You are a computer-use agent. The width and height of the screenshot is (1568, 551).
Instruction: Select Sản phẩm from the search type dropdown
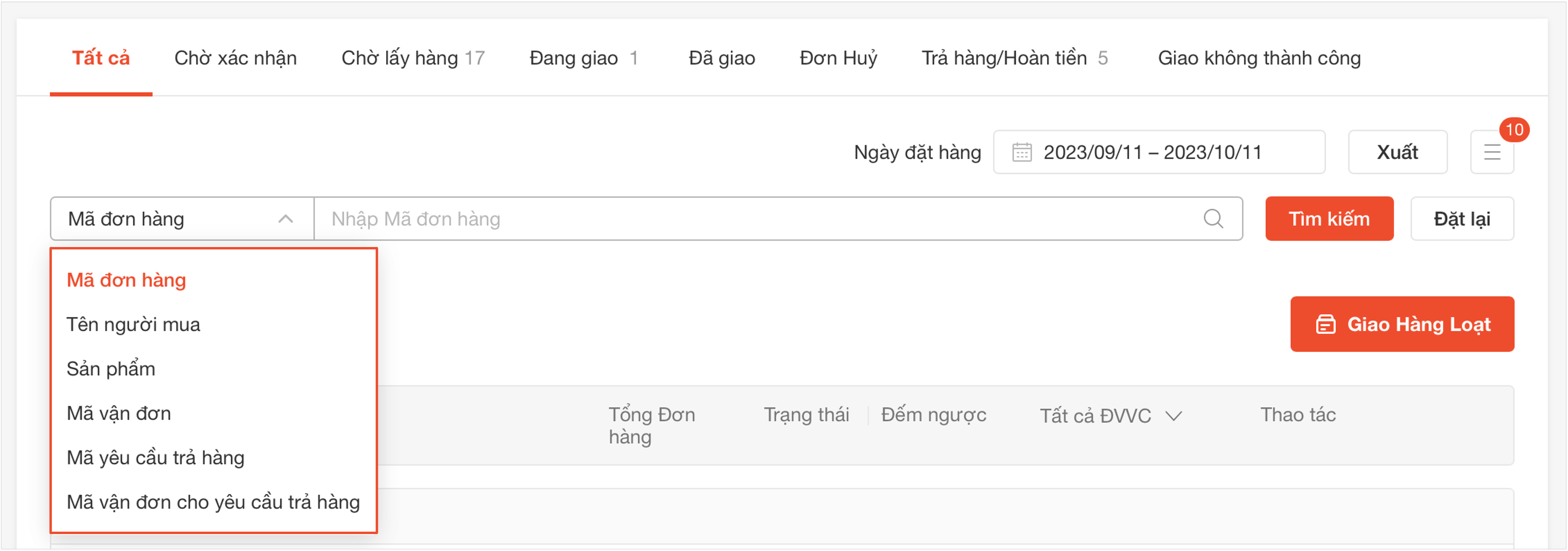110,368
